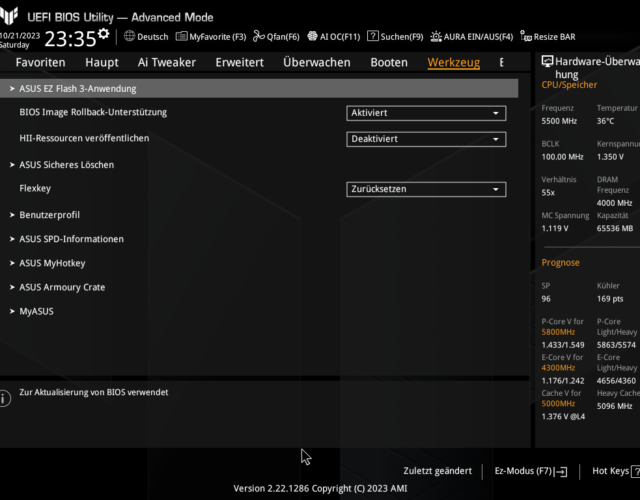Switch to the Ai Tweaker tab
This screenshot has width=640, height=500.
pyautogui.click(x=166, y=62)
